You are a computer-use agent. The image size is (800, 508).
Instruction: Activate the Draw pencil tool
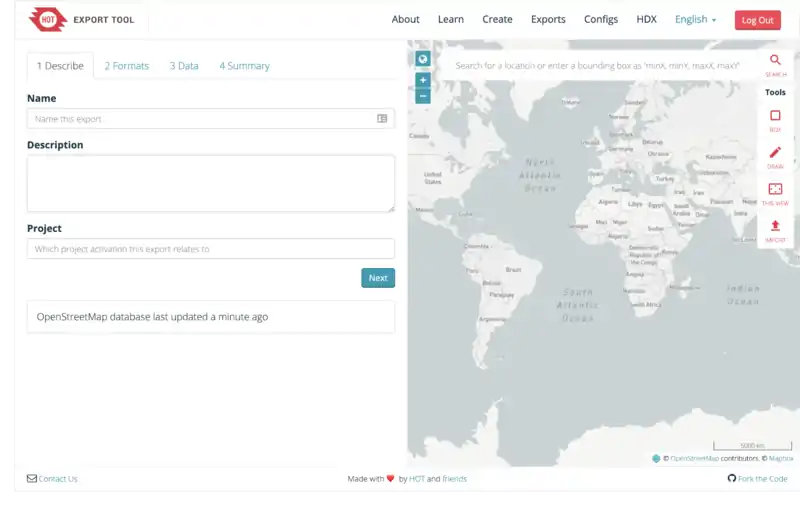(775, 153)
